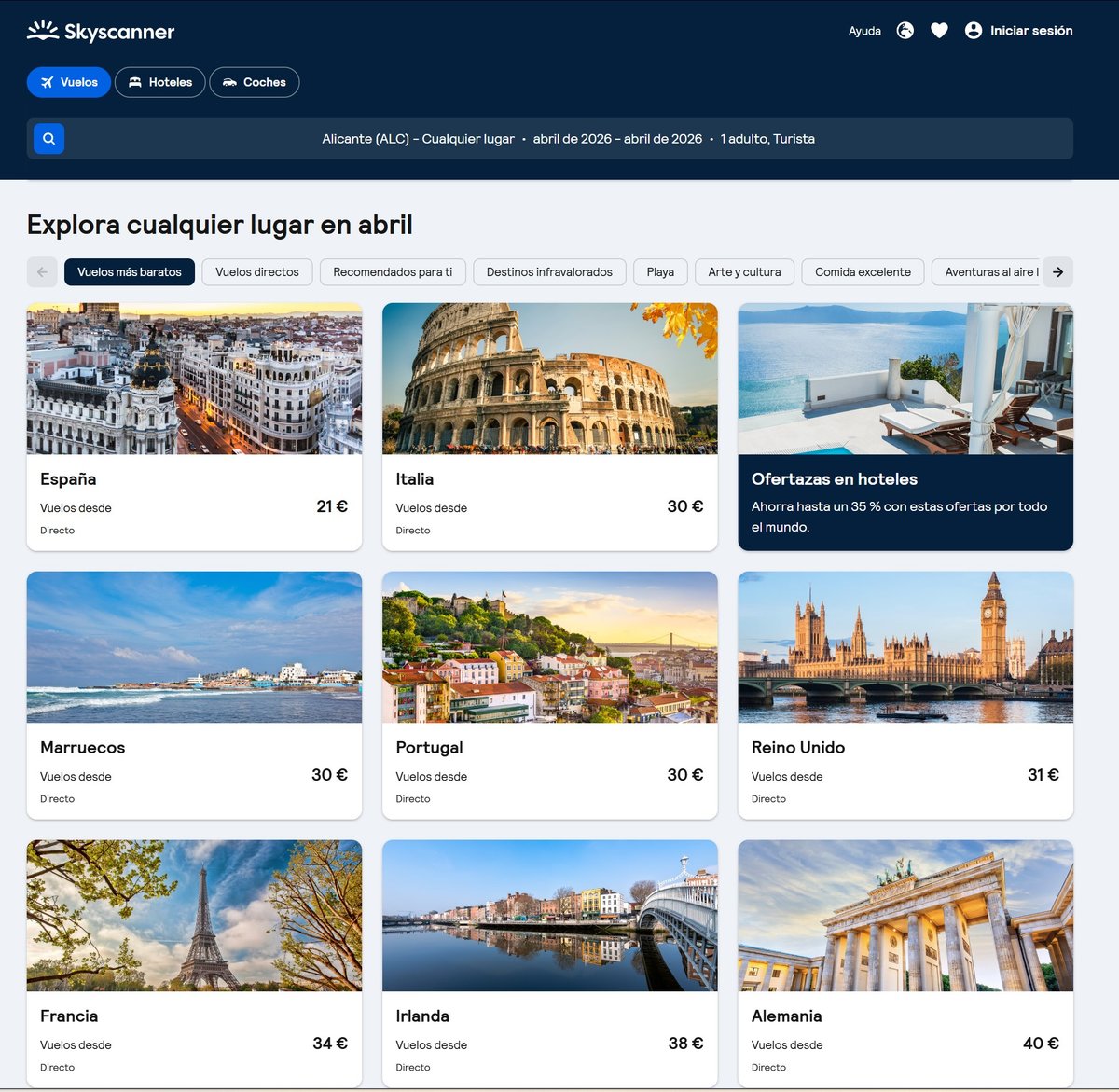Image resolution: width=1119 pixels, height=1092 pixels.
Task: Click the Iniciar sesión account link
Action: click(1018, 31)
